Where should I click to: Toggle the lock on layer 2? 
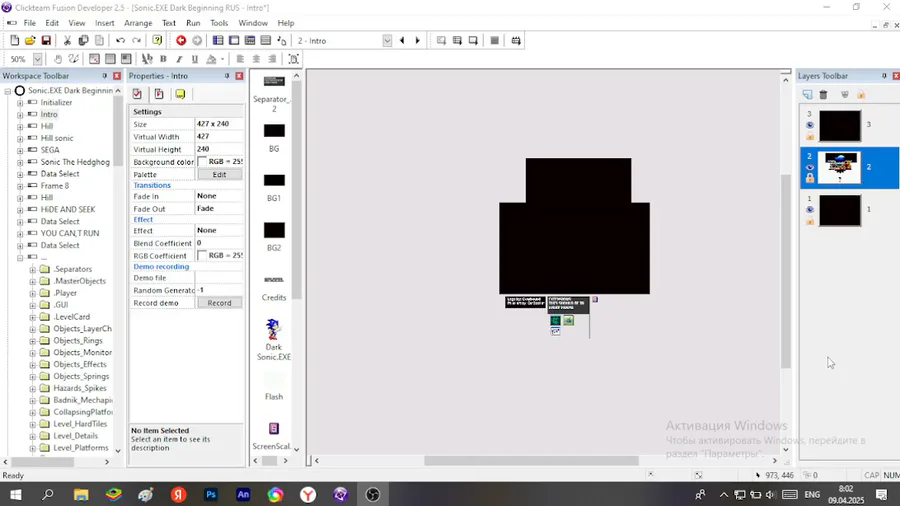coord(810,178)
